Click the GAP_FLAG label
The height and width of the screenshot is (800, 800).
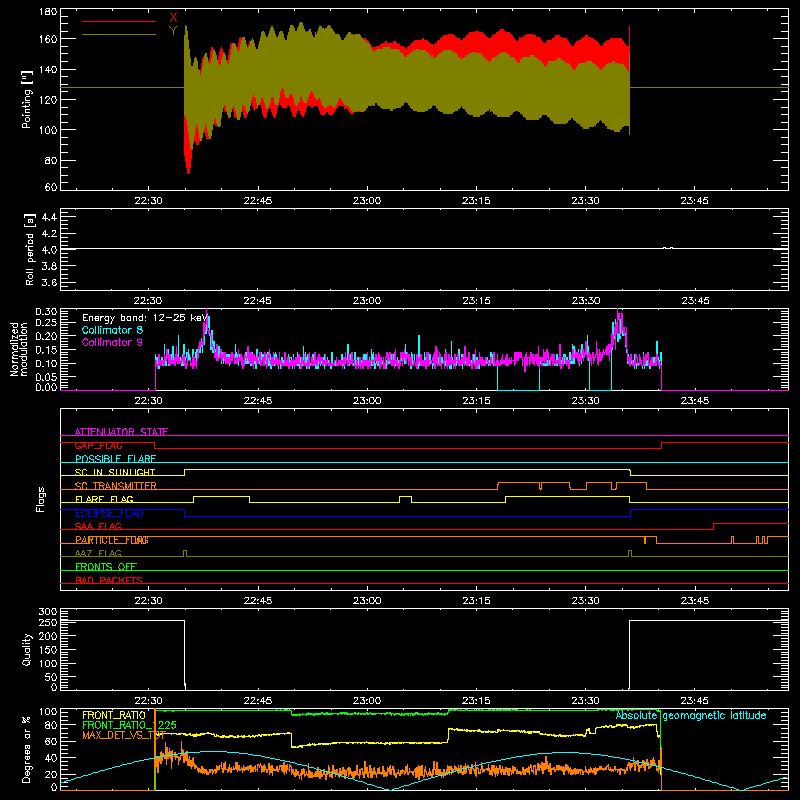click(x=98, y=445)
